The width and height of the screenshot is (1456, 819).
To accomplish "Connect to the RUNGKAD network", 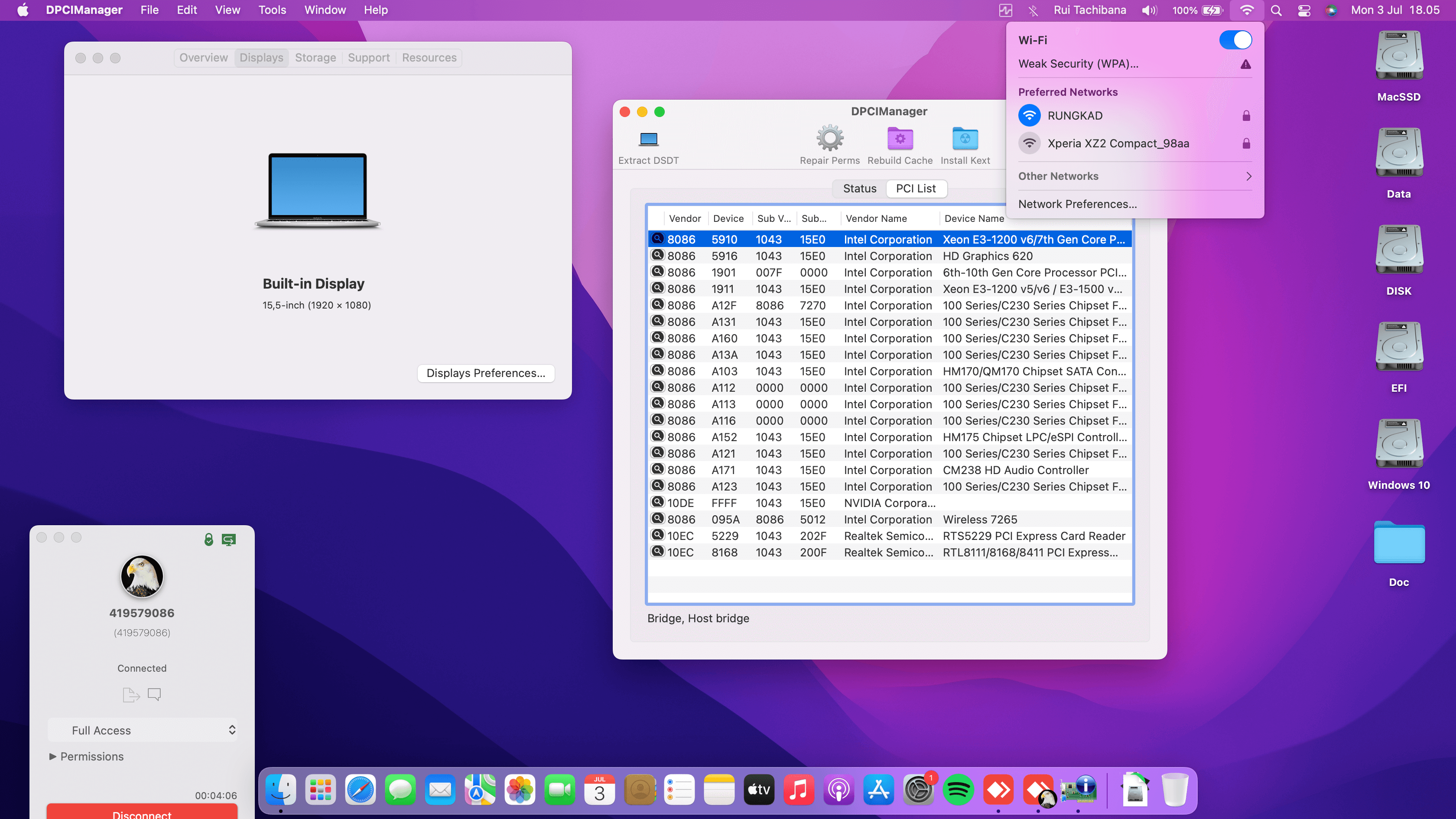I will click(1135, 115).
